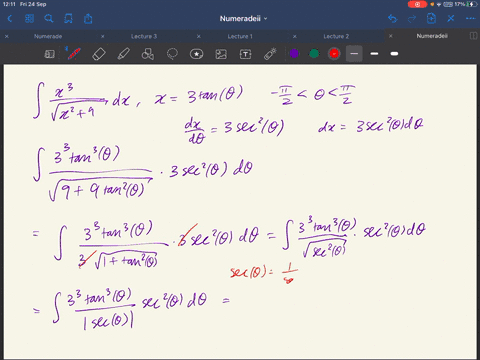This screenshot has height=360, width=480.
Task: Open the share/export icon
Action: point(88,18)
